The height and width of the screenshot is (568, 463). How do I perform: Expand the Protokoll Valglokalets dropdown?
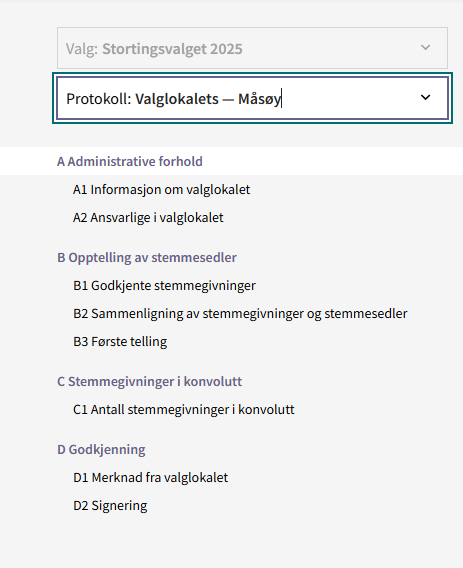point(252,98)
